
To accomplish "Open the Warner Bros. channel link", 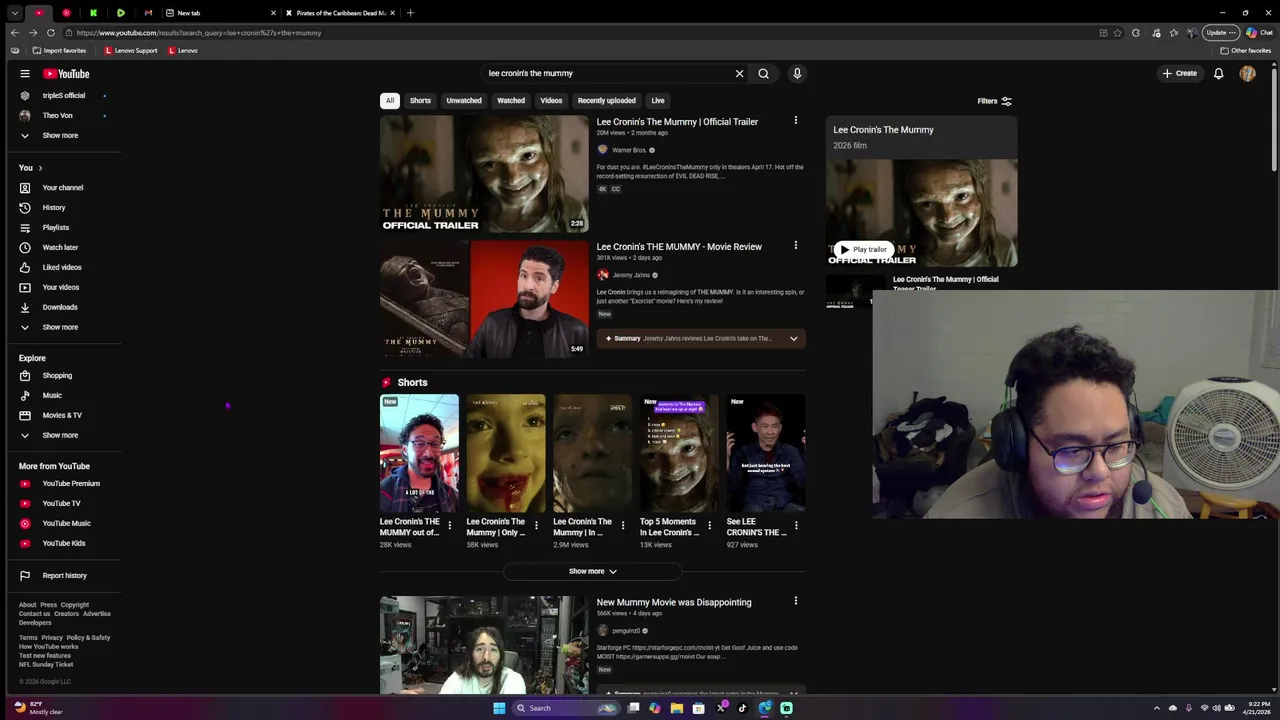I will point(629,150).
